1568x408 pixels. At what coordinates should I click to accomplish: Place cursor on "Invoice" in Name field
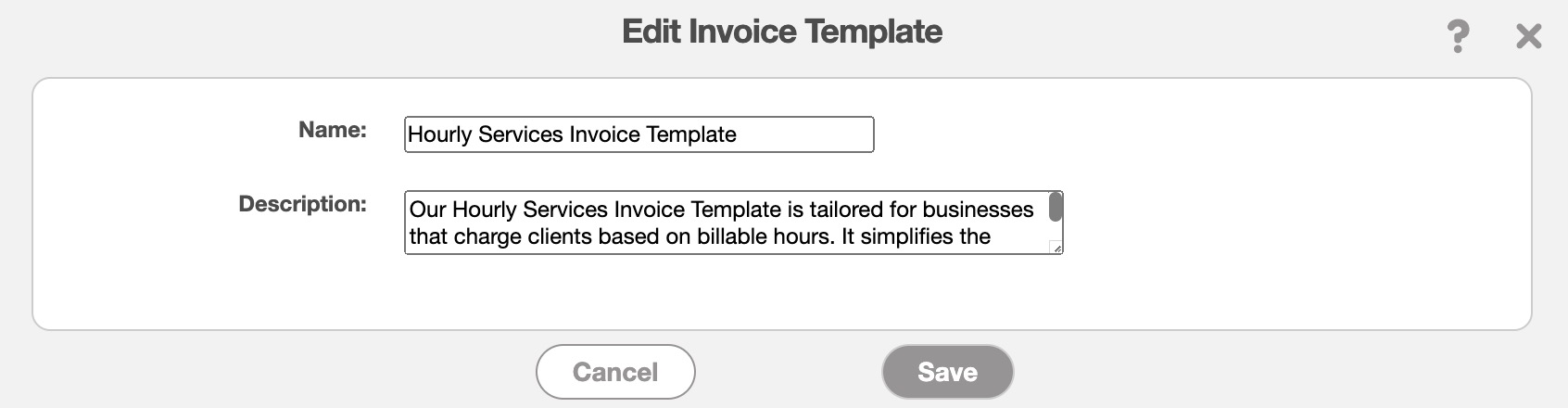tap(603, 134)
